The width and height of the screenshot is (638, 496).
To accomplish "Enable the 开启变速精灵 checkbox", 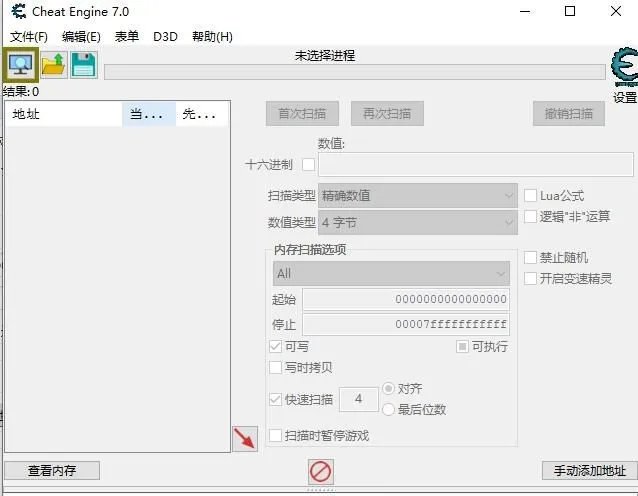I will click(x=530, y=278).
